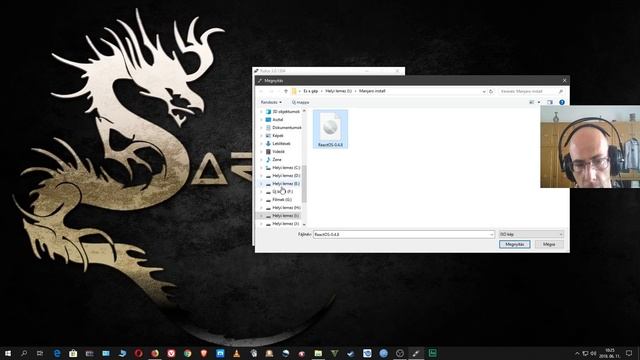Open the help icon in the Open dialog
The width and height of the screenshot is (640, 360).
[x=562, y=102]
